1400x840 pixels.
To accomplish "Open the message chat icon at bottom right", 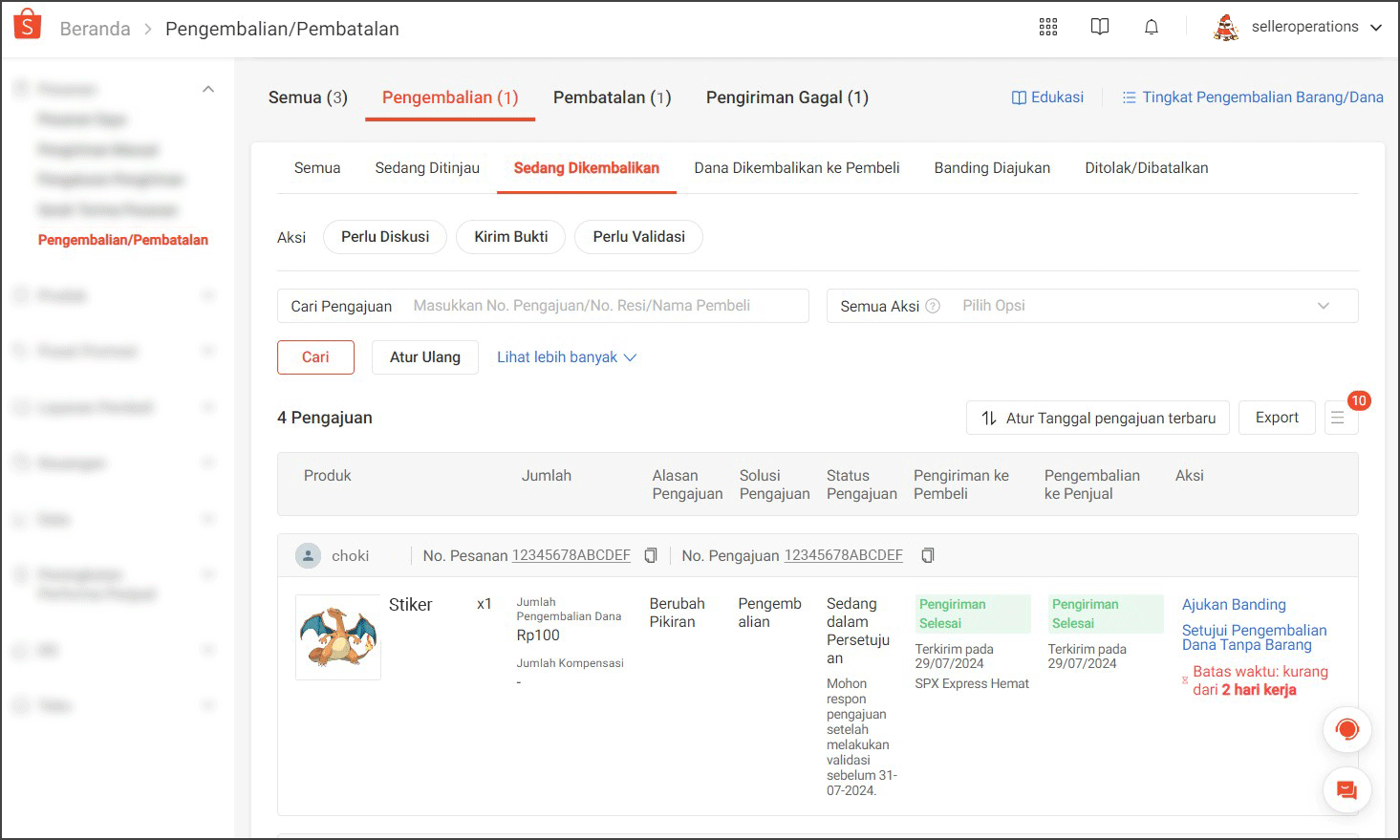I will [x=1346, y=790].
